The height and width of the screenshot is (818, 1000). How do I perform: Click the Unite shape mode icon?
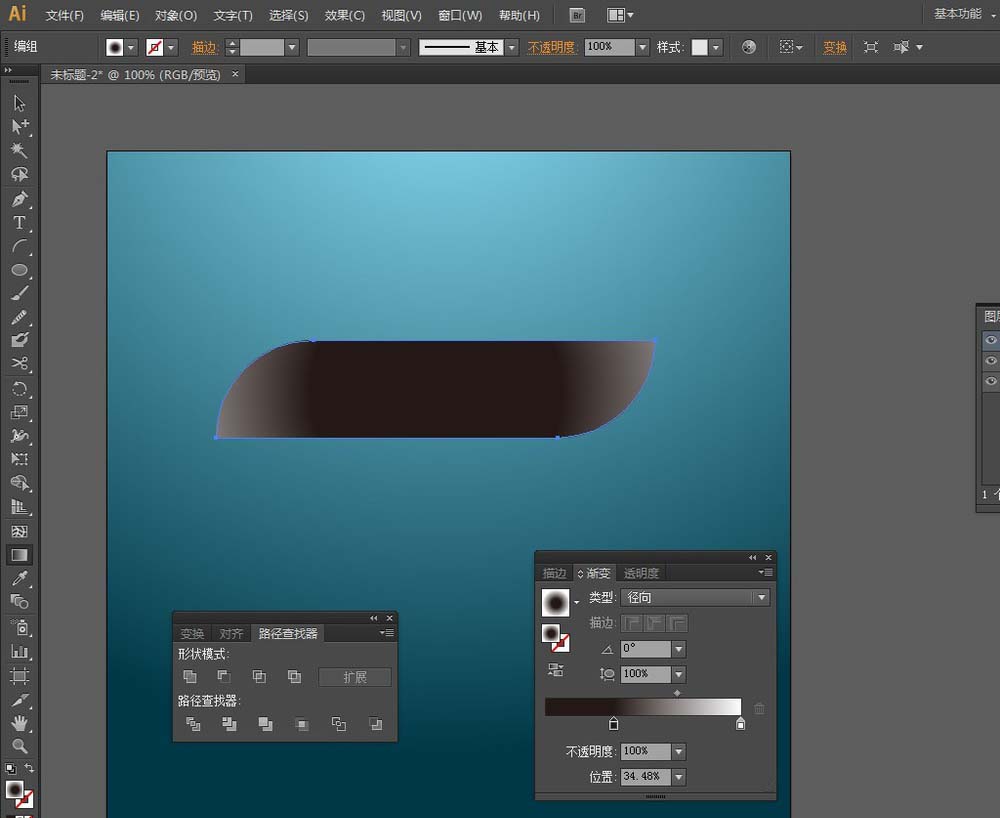pyautogui.click(x=189, y=676)
